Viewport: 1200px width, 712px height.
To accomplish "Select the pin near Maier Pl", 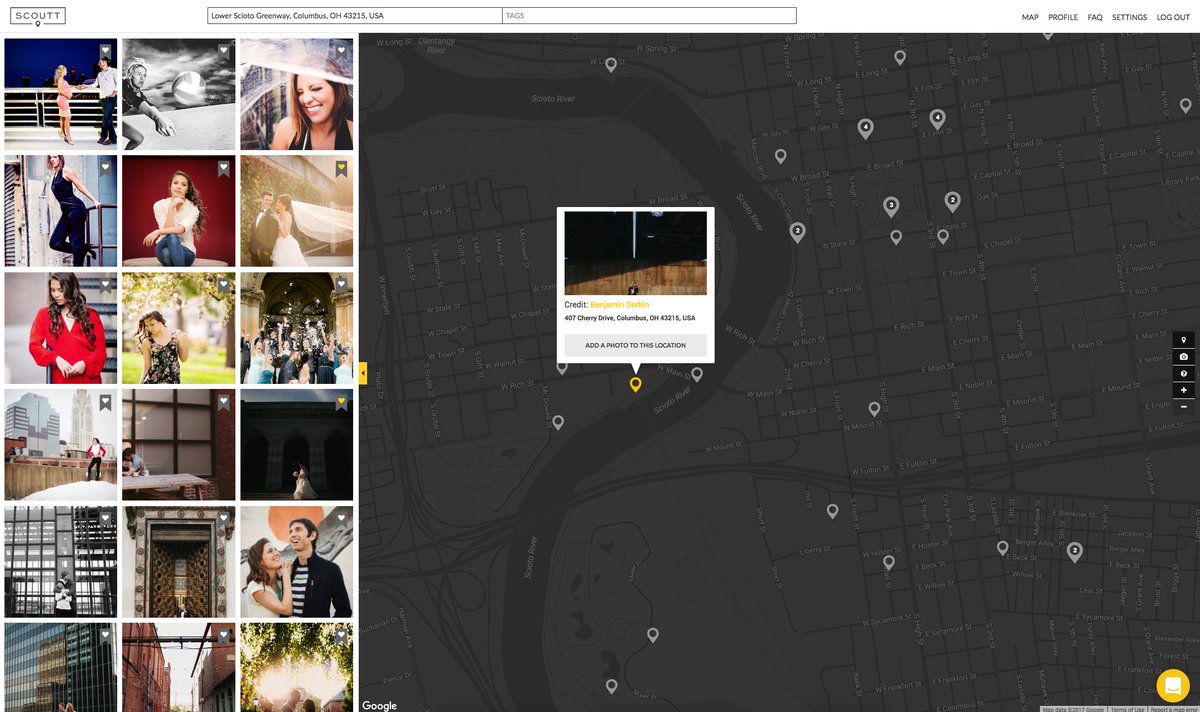I will pos(611,686).
